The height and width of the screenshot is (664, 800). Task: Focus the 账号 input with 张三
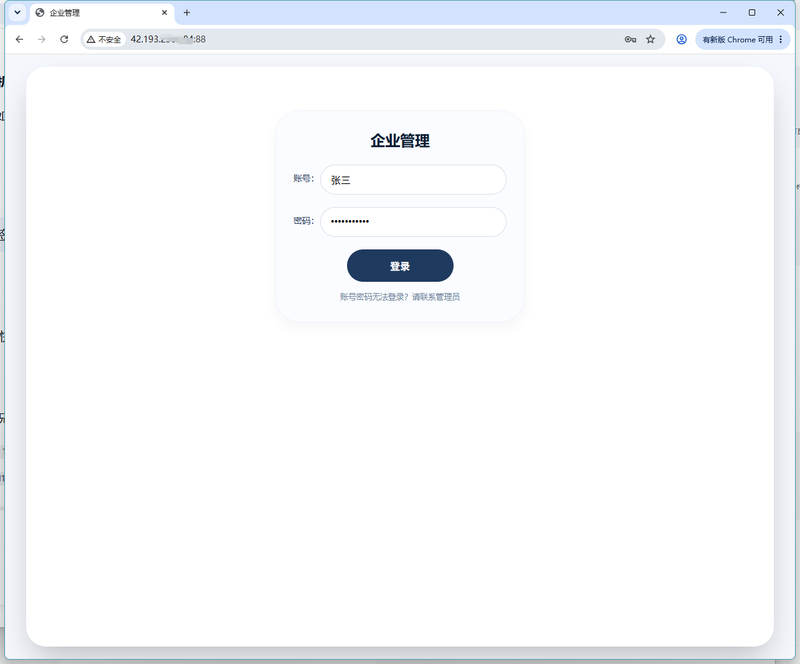[413, 180]
